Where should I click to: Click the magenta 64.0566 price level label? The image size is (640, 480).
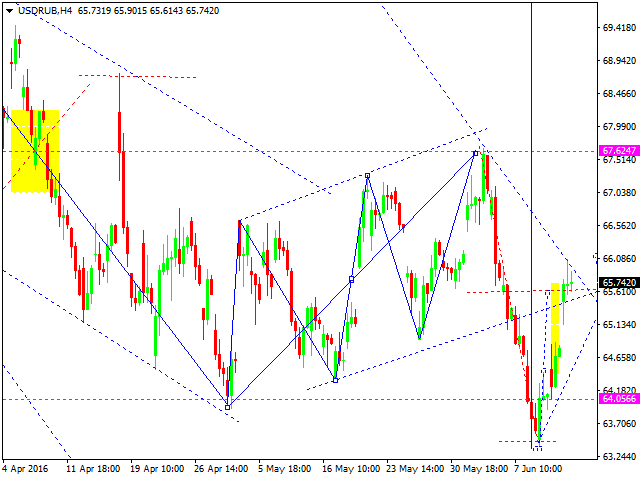619,399
